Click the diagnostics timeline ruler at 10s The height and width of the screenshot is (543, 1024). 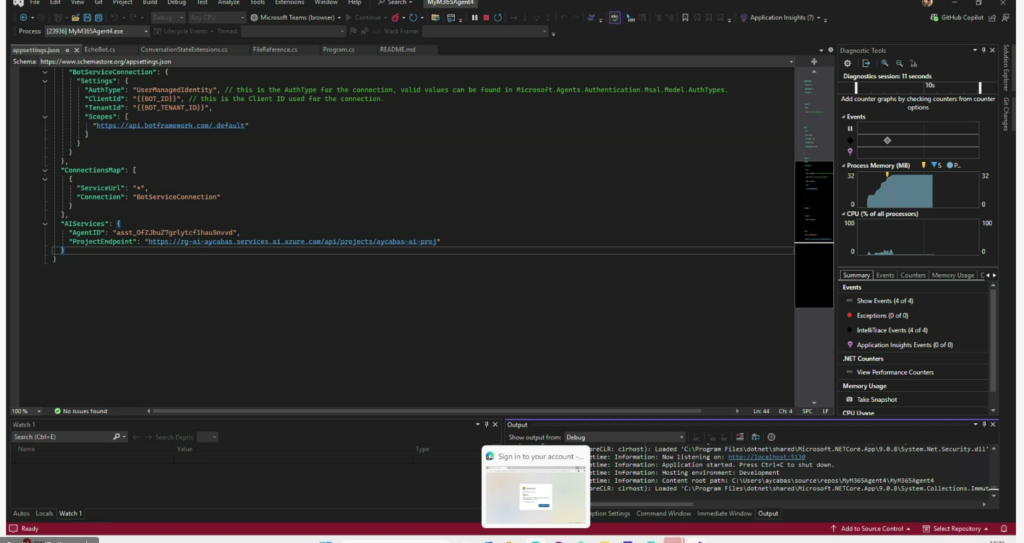click(x=929, y=86)
